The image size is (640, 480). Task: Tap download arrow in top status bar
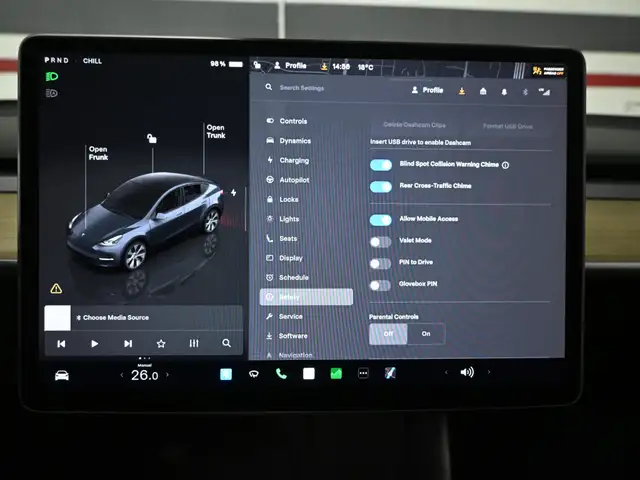(324, 66)
